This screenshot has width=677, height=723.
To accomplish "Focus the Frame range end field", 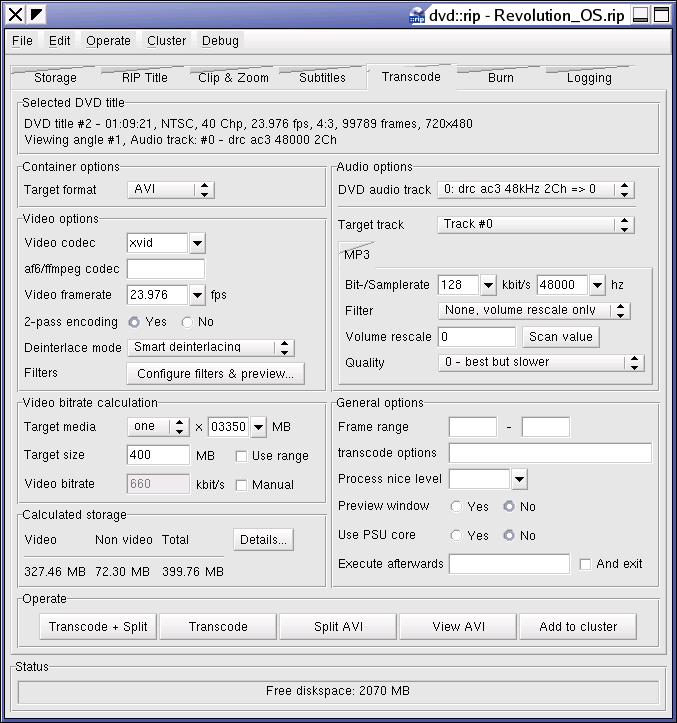I will tap(546, 427).
